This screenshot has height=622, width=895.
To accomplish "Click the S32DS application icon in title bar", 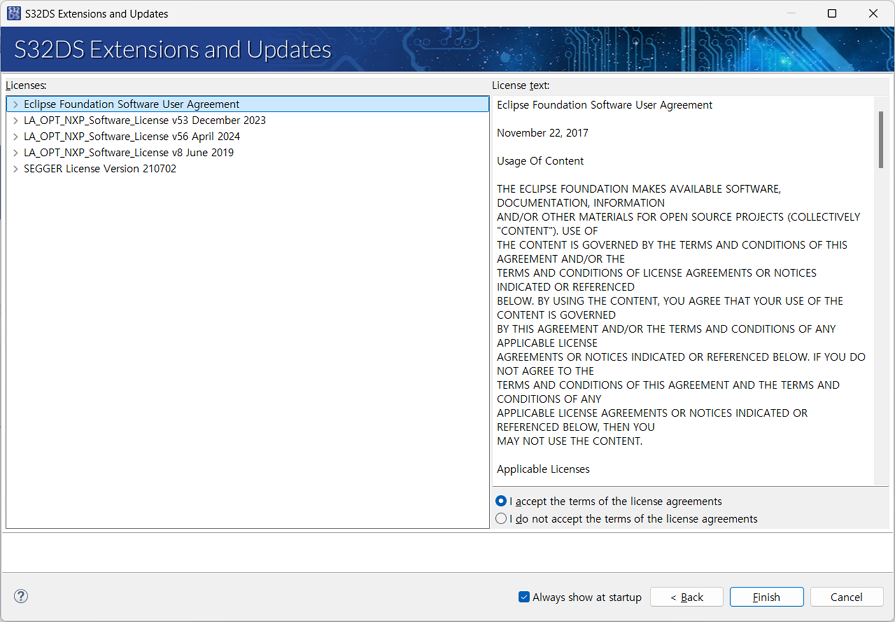I will [x=14, y=13].
